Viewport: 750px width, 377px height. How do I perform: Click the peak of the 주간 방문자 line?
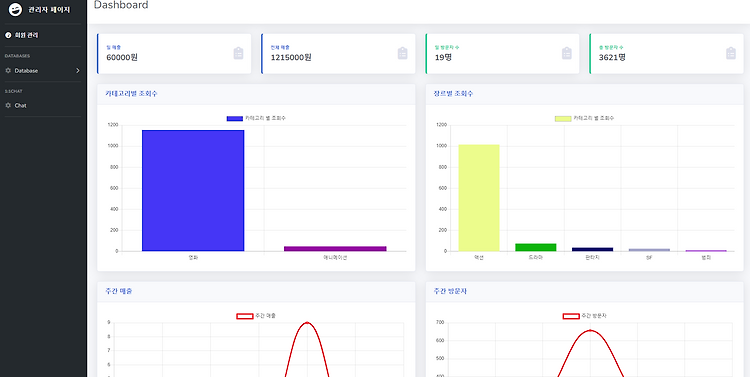590,330
